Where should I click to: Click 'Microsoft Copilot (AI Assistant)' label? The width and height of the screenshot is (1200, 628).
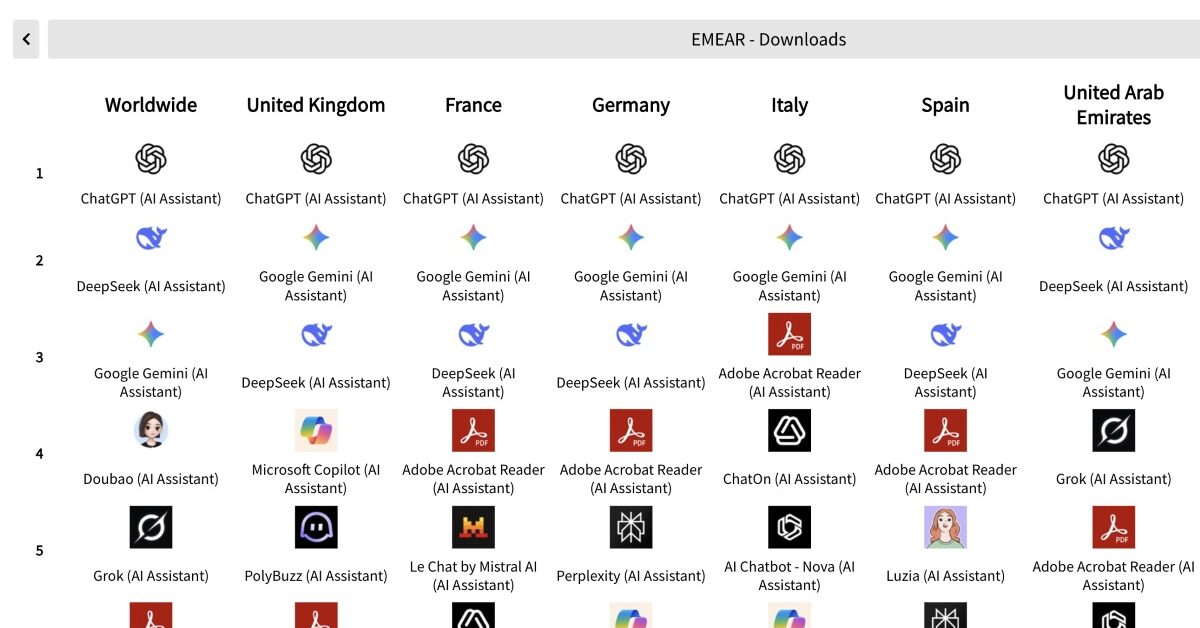(316, 479)
